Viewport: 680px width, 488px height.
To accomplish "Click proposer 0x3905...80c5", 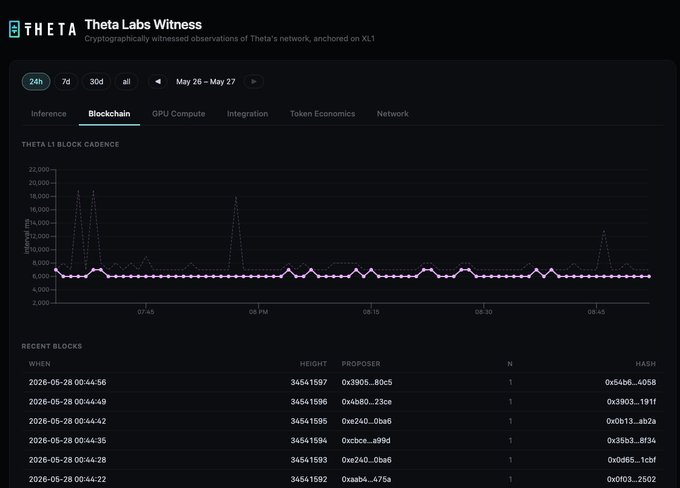I will (x=367, y=382).
